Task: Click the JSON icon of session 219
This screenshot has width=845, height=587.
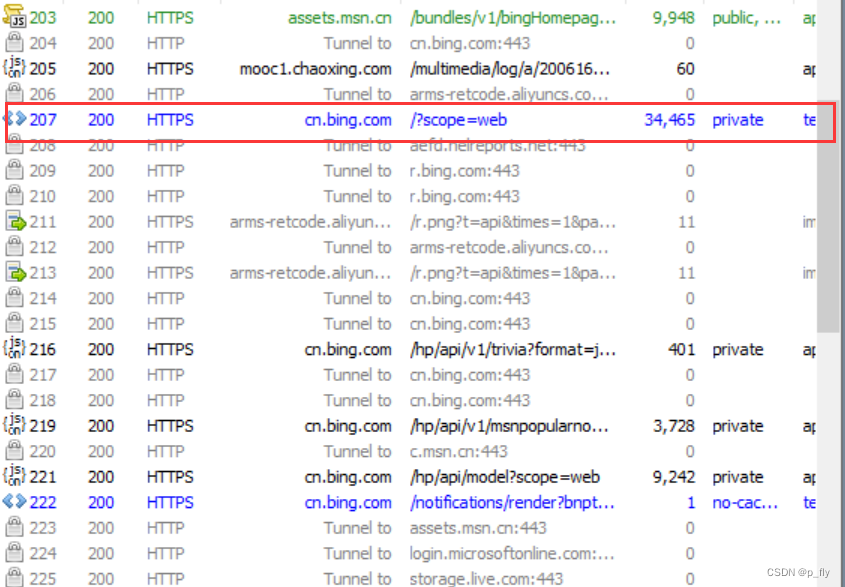Action: coord(14,426)
